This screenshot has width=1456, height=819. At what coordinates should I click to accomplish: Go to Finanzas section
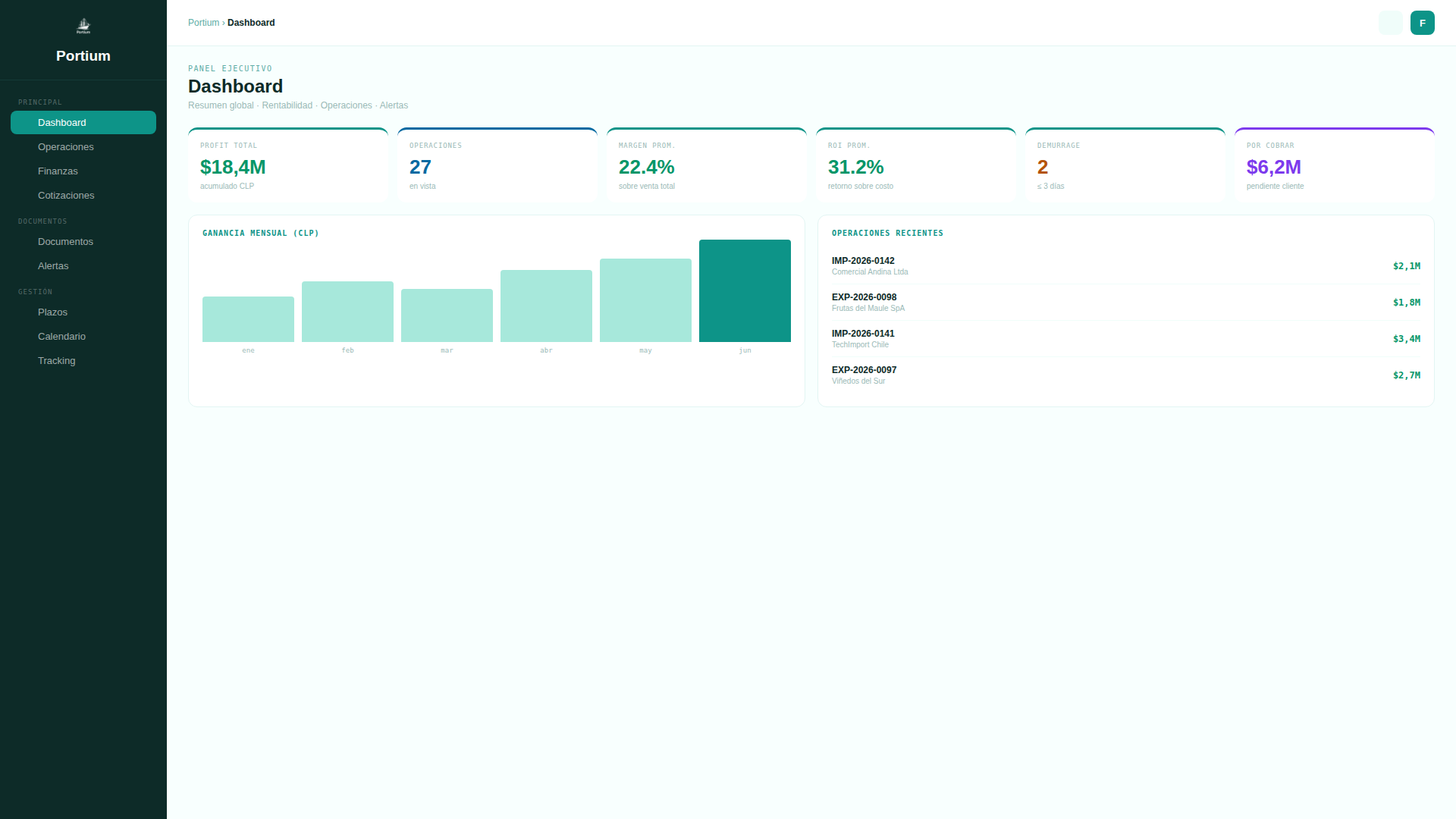pos(83,171)
